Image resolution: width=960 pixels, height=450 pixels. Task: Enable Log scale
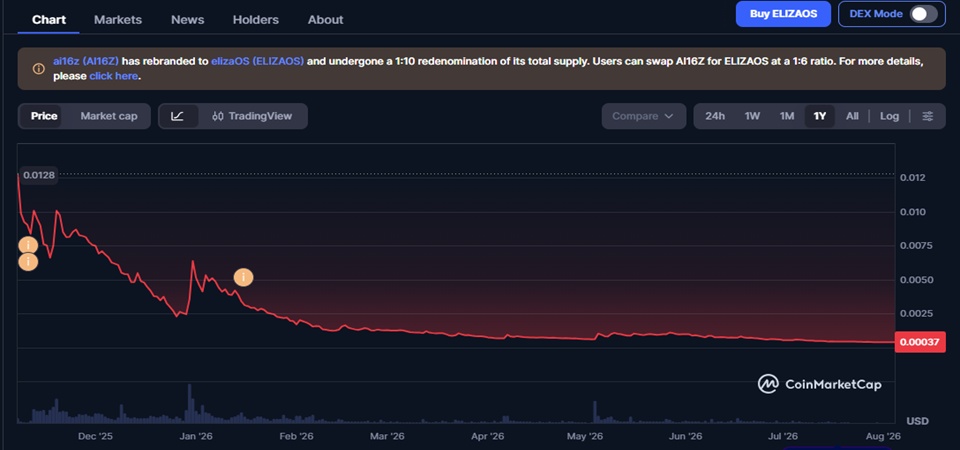(890, 116)
